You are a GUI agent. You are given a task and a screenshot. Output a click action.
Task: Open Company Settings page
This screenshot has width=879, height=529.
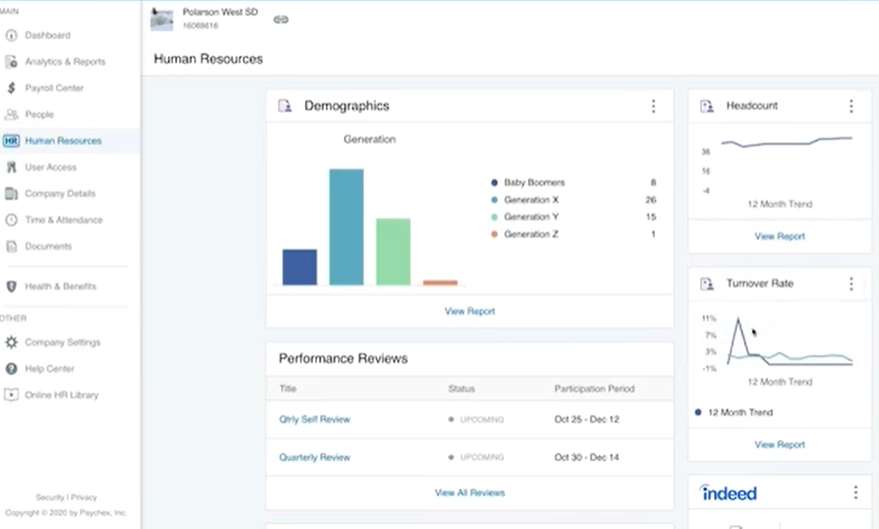(x=63, y=342)
